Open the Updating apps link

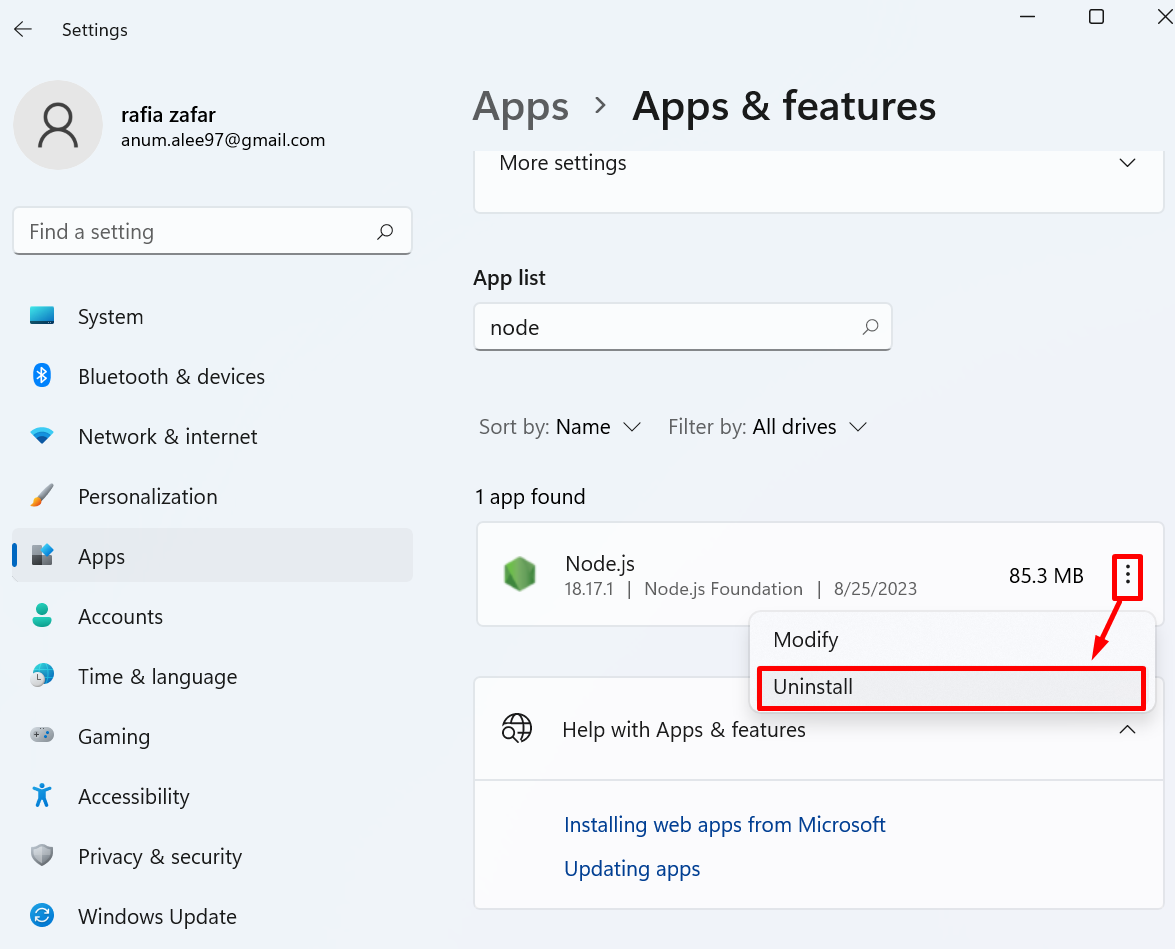632,869
